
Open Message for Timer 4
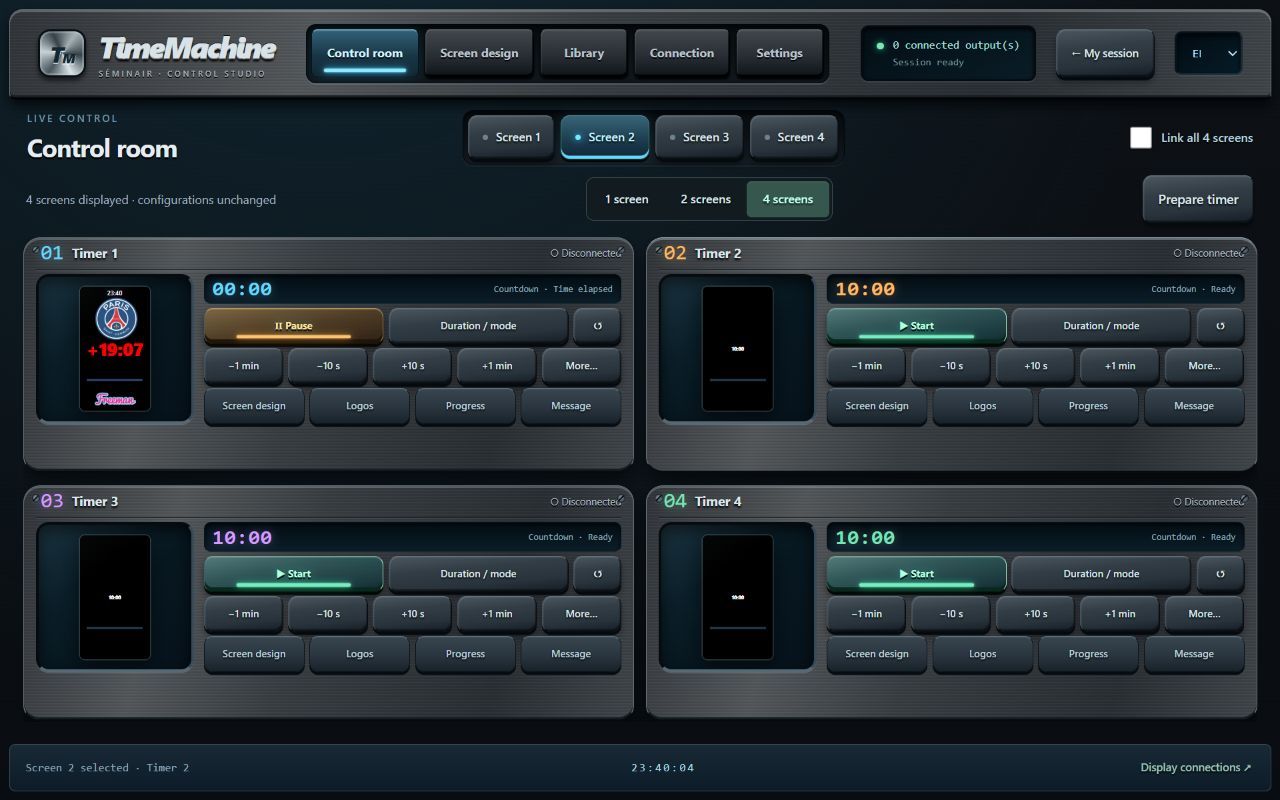(x=1194, y=654)
